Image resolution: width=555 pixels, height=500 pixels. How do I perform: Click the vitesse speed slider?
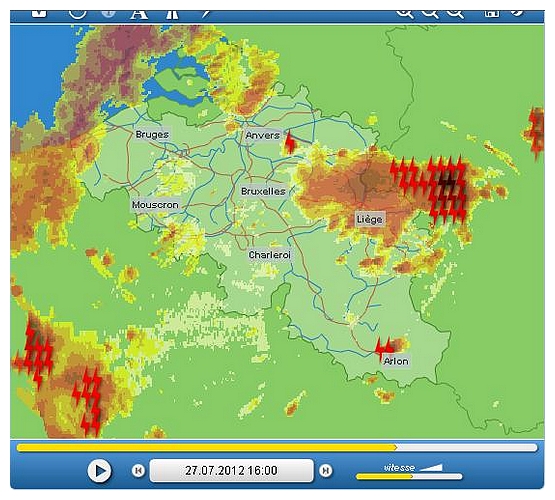pyautogui.click(x=409, y=476)
